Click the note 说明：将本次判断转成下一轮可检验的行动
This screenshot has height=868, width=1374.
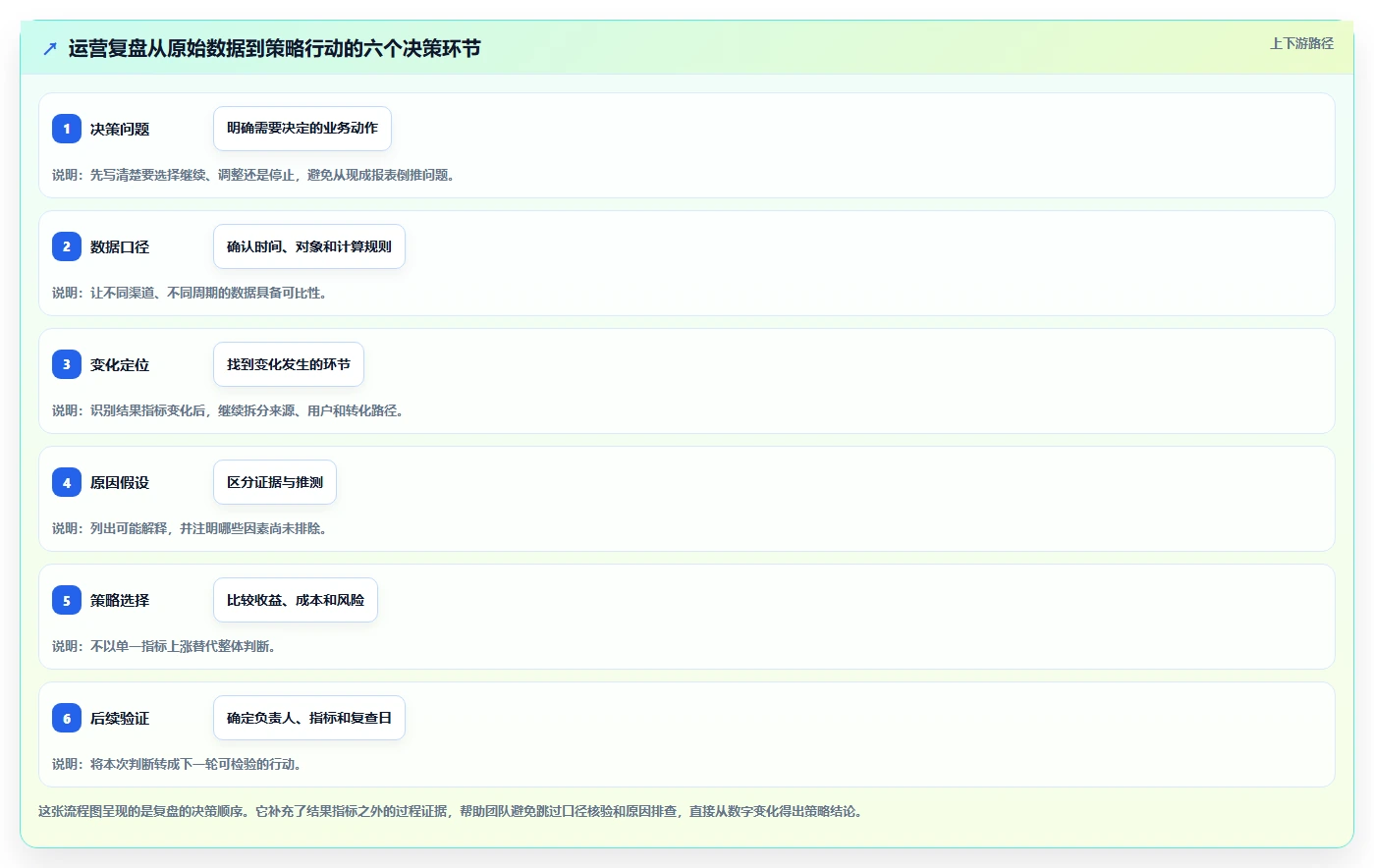pos(177,764)
